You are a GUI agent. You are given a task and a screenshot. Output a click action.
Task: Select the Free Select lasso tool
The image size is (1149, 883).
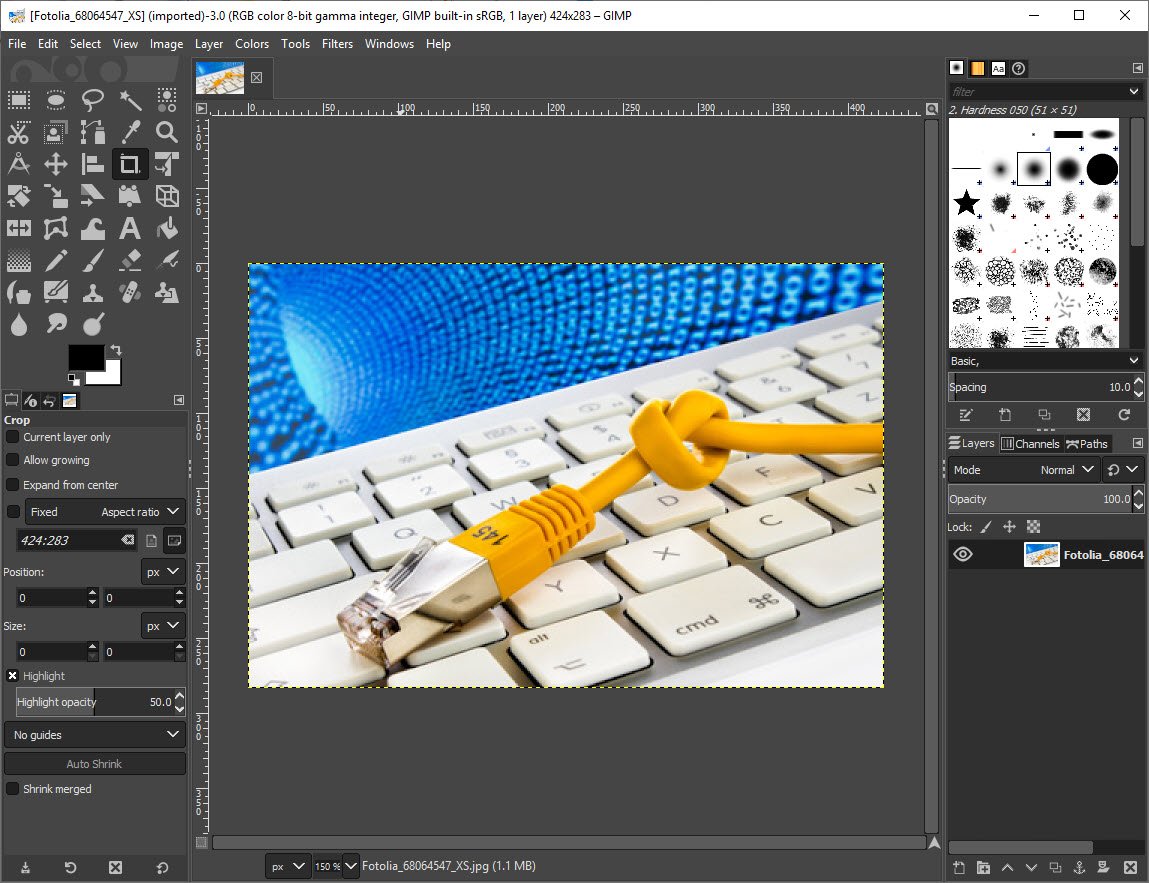(93, 99)
